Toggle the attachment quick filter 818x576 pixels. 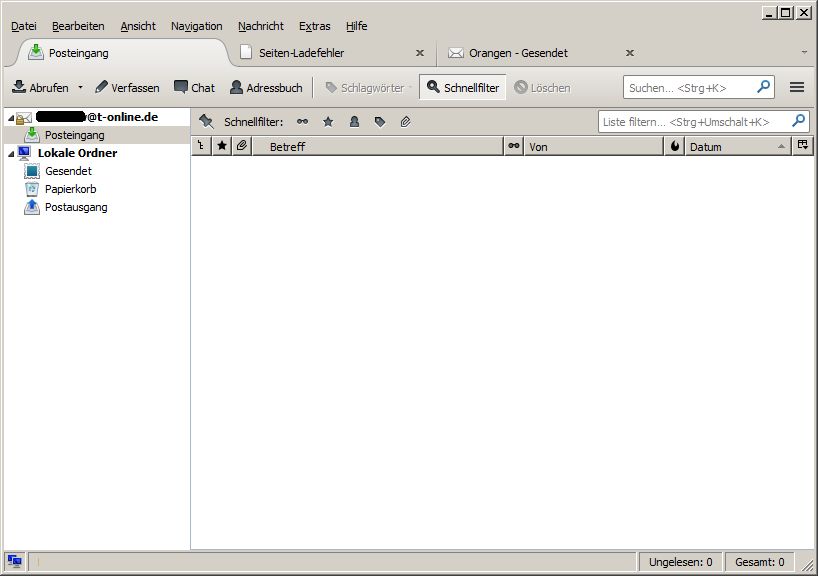tap(405, 122)
